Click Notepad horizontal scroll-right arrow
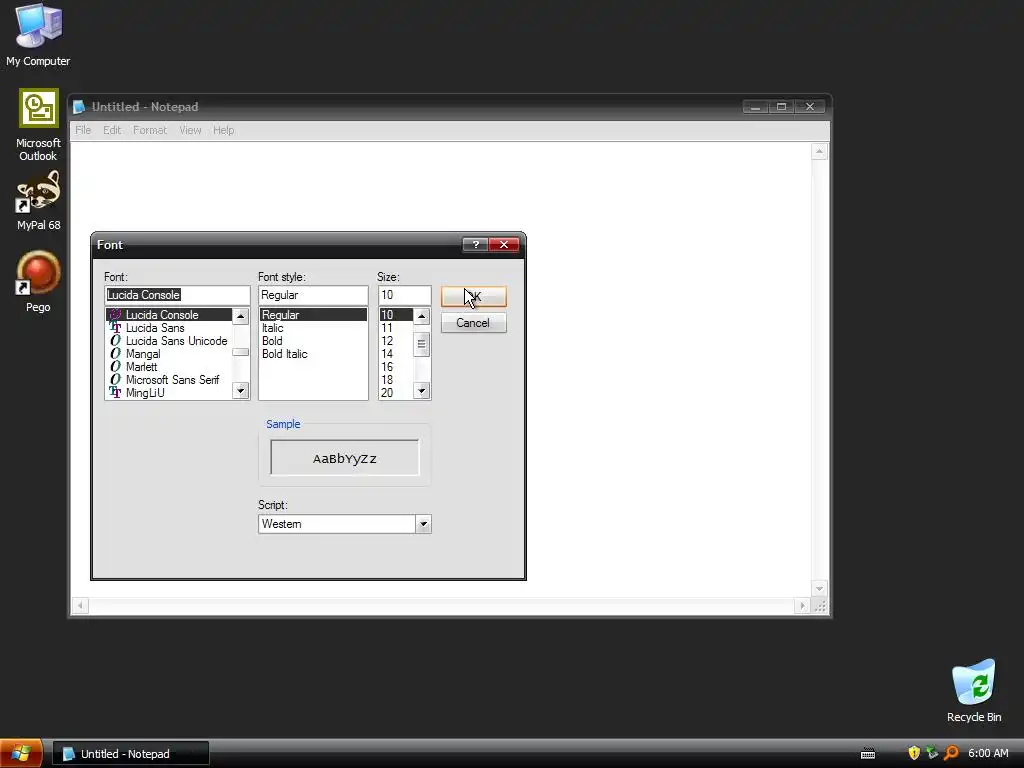 tap(803, 605)
